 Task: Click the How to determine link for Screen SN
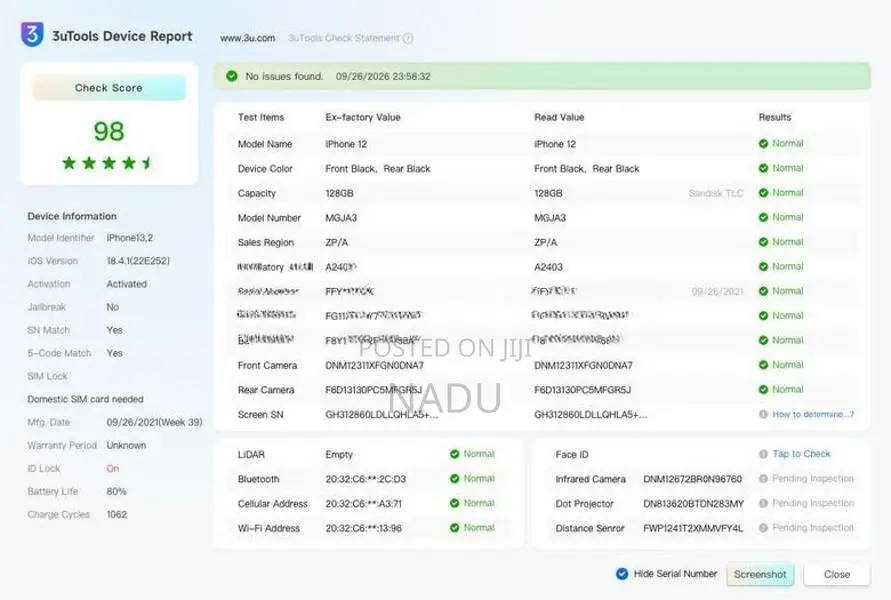(x=813, y=414)
